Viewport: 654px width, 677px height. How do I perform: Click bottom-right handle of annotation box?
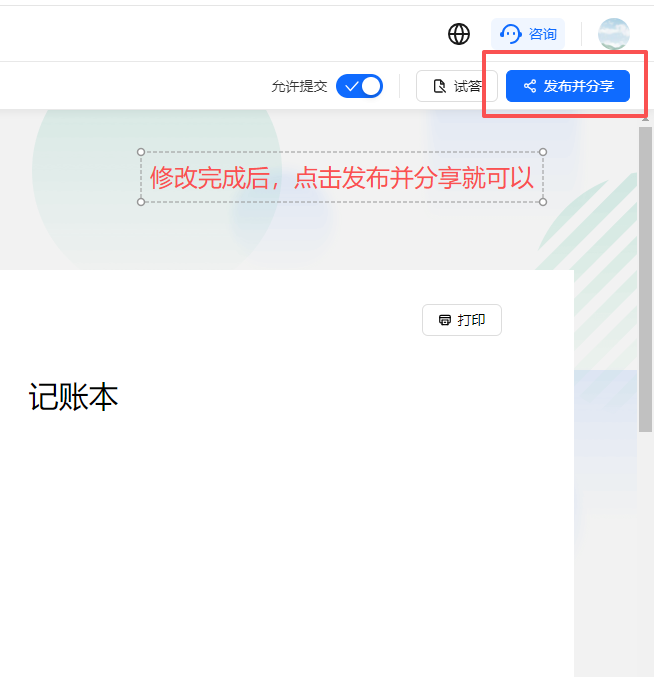tap(543, 202)
